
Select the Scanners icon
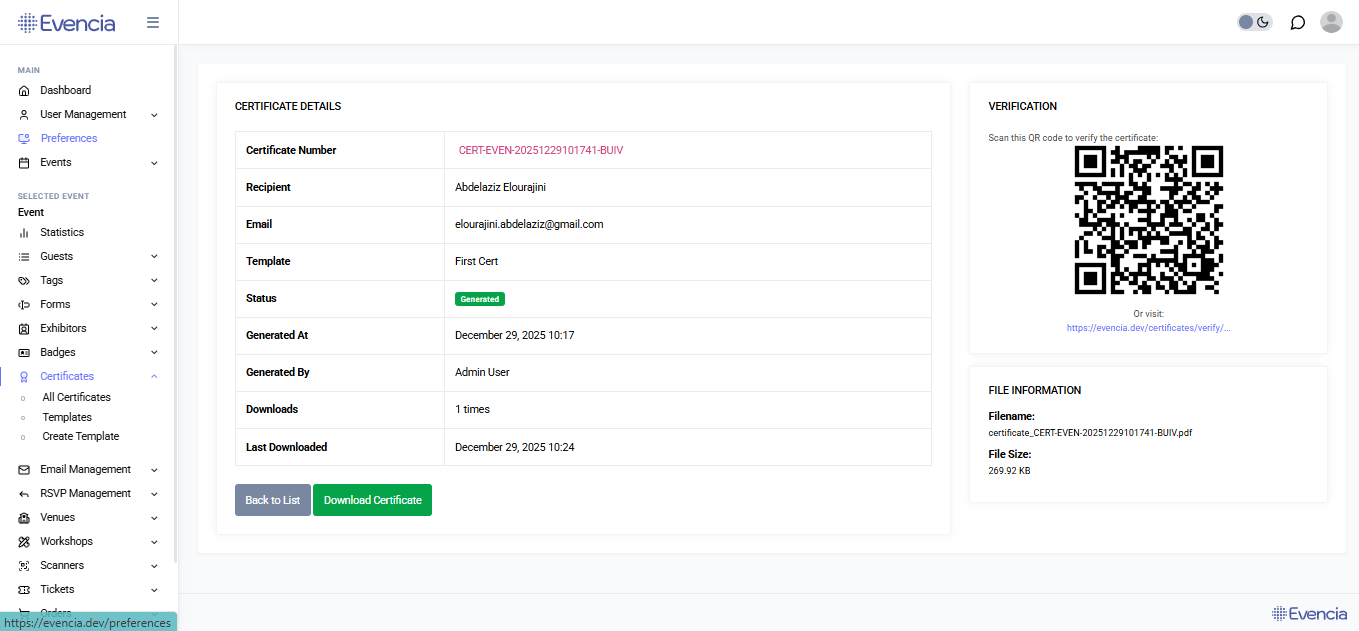pyautogui.click(x=22, y=565)
